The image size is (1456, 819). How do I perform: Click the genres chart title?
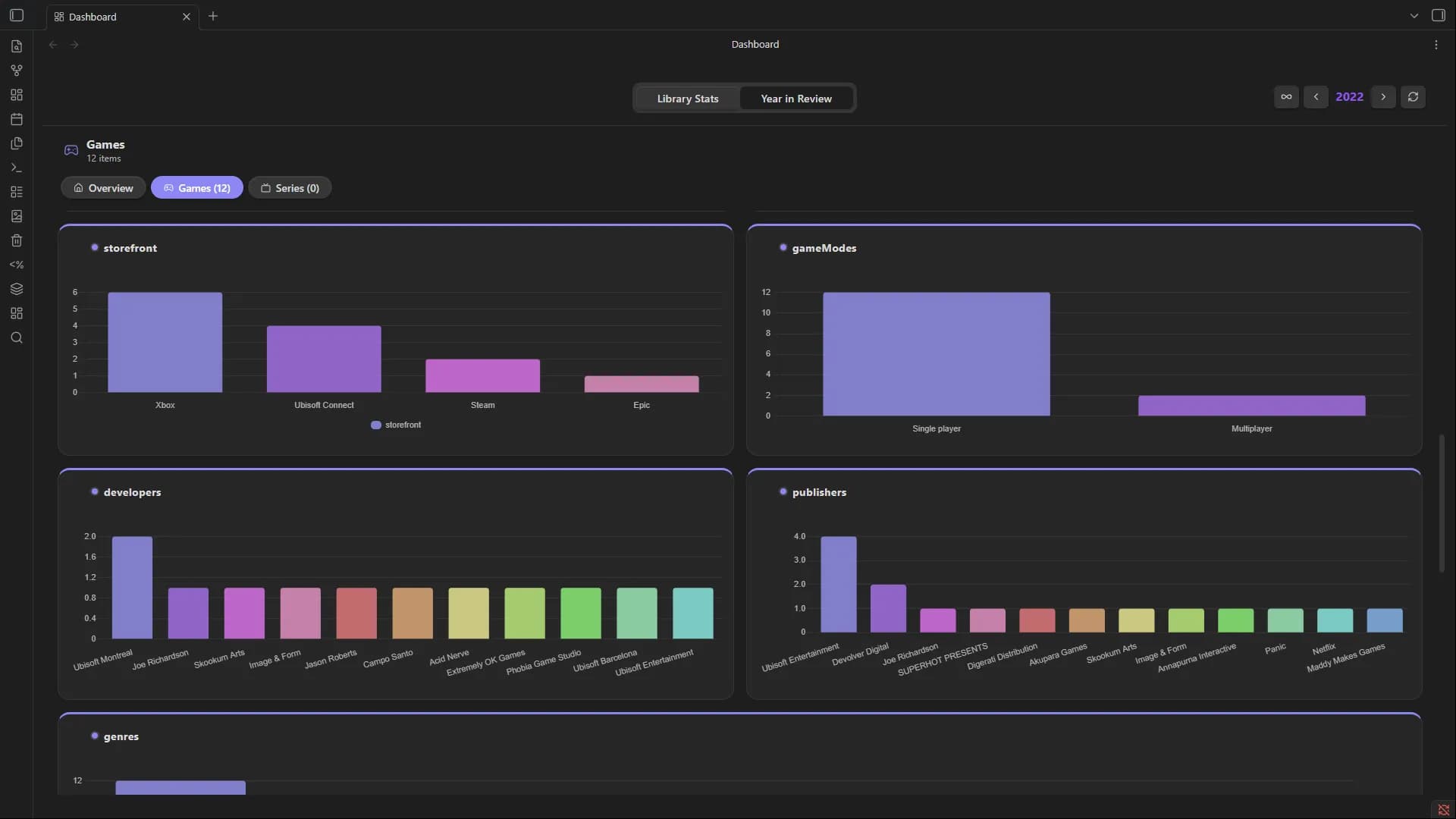coord(121,736)
